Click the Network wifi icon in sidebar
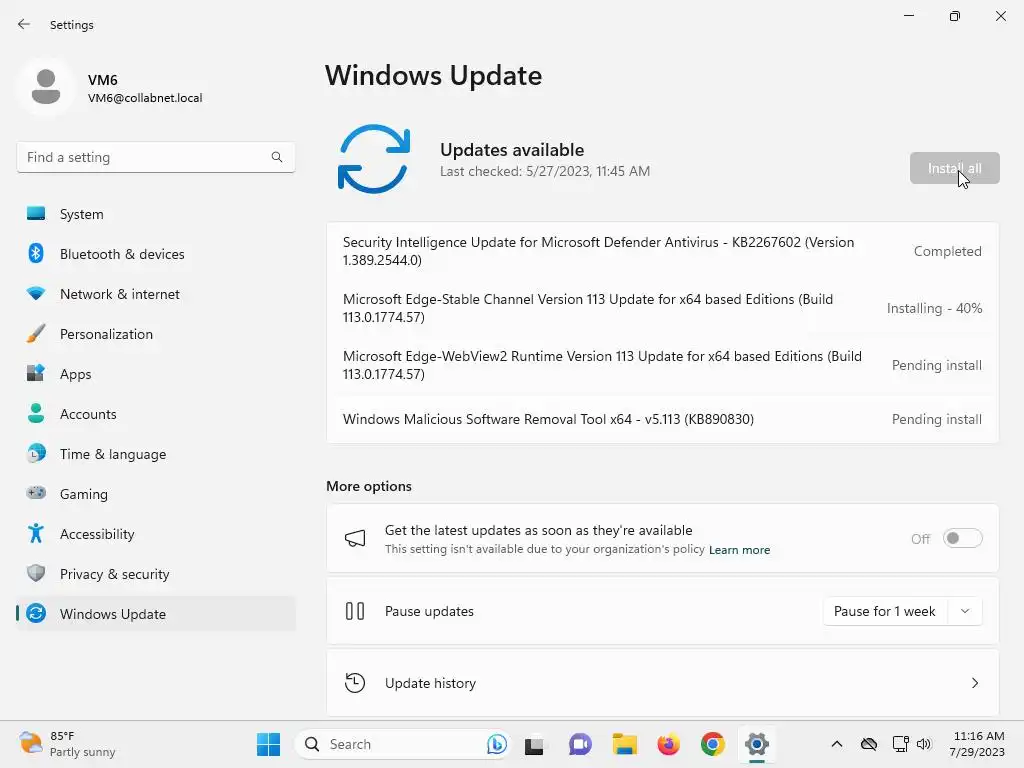Image resolution: width=1024 pixels, height=768 pixels. (36, 294)
